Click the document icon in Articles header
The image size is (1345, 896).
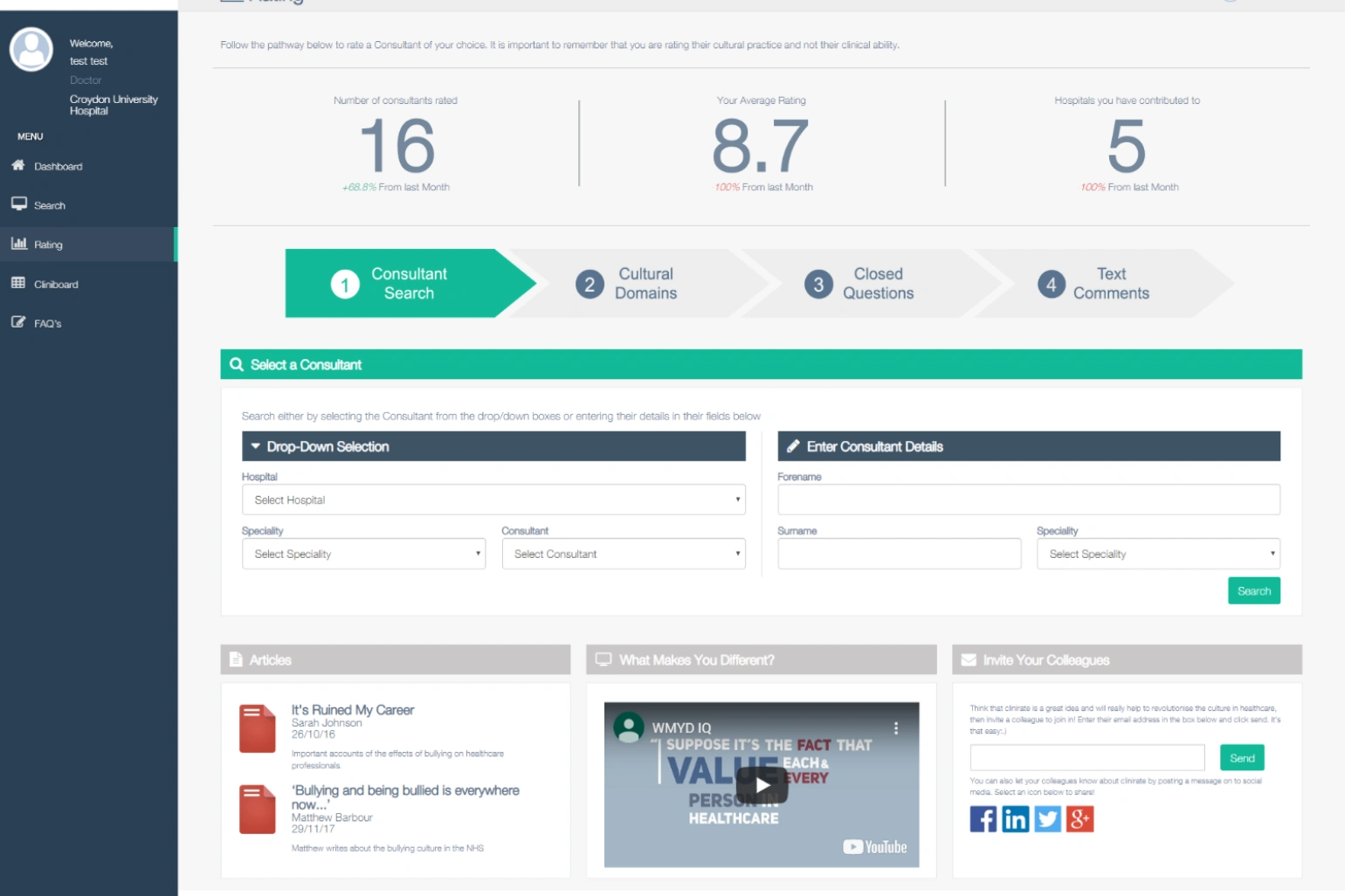236,659
